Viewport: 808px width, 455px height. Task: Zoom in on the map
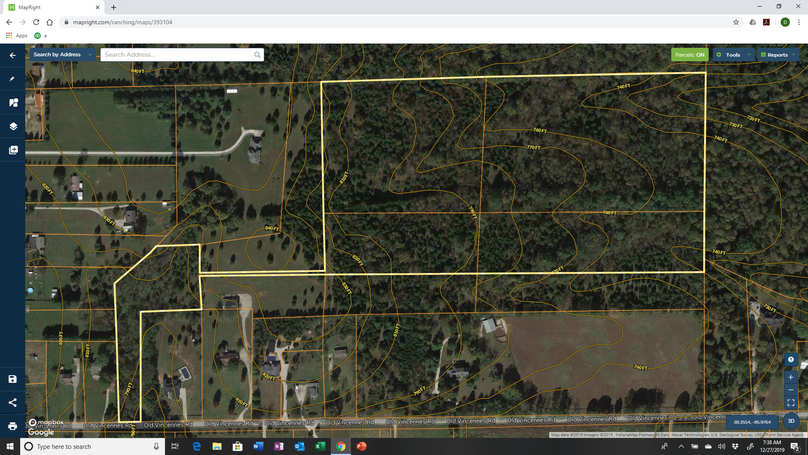(791, 376)
